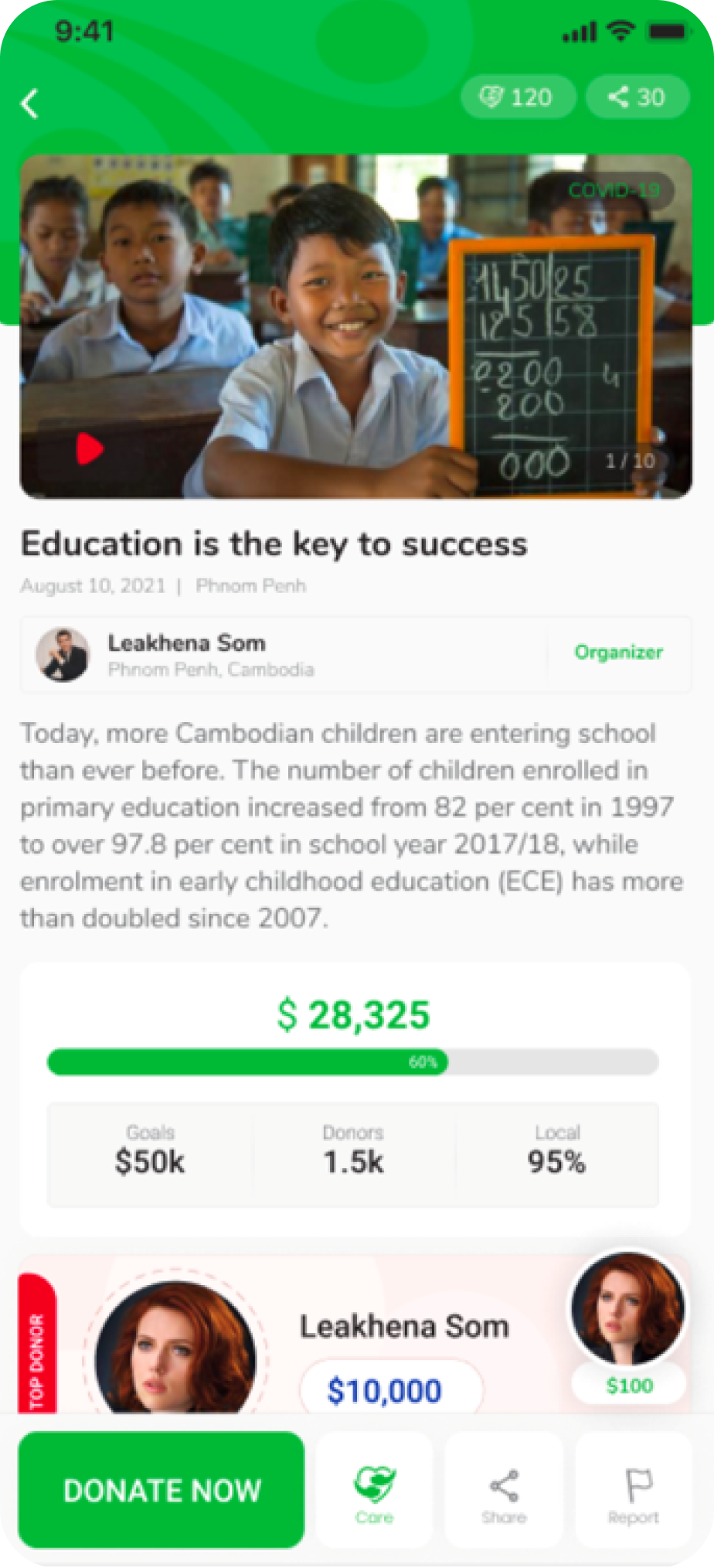Select the Donors 1.5k stat
Viewport: 714px width, 1568px height.
353,1152
